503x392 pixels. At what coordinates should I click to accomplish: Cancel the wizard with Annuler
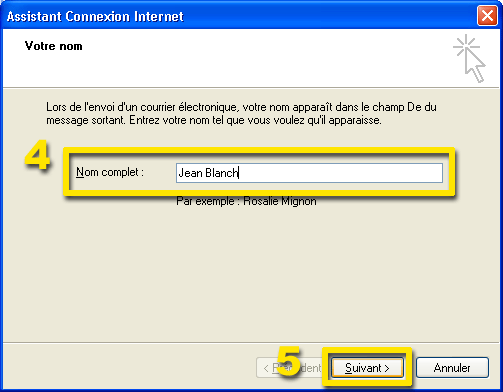coord(452,368)
